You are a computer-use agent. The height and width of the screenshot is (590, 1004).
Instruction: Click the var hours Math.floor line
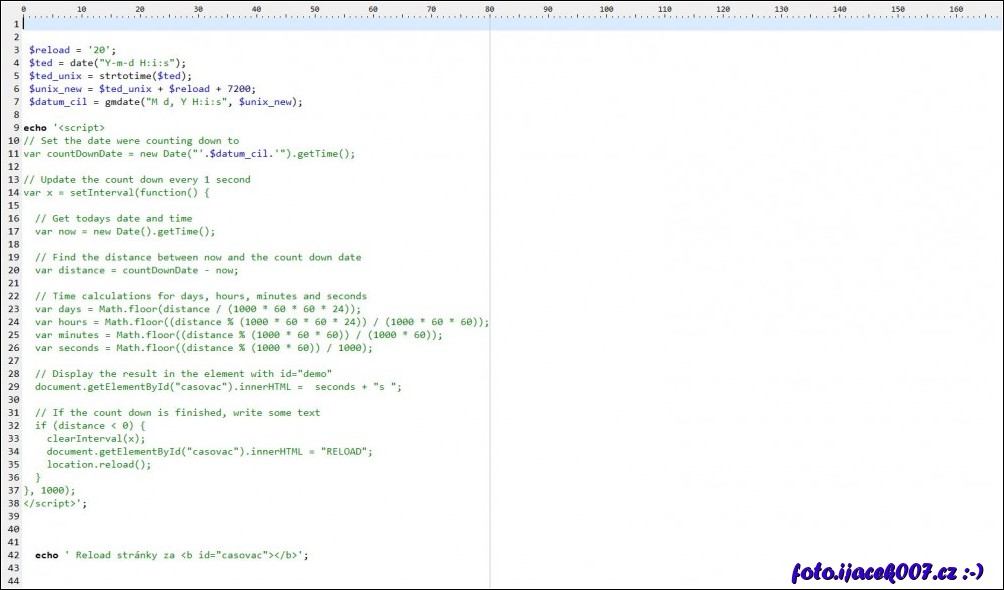(262, 322)
